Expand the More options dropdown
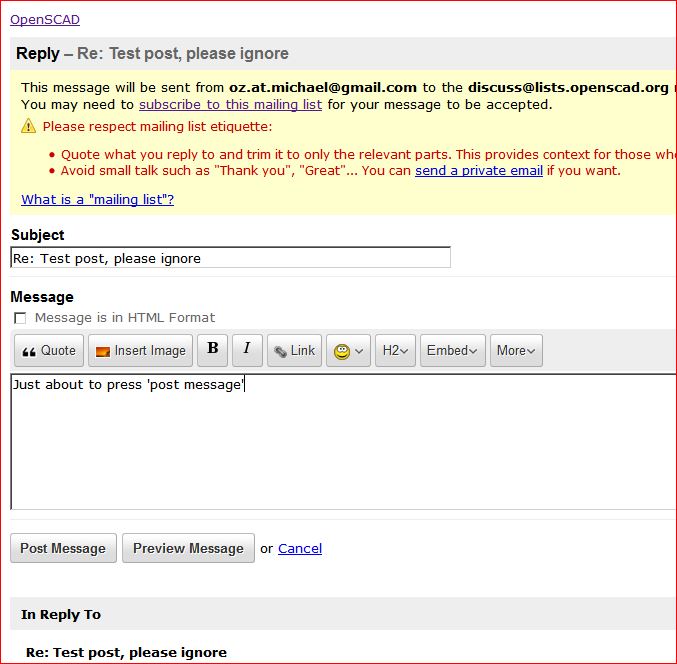This screenshot has height=664, width=677. pos(516,351)
